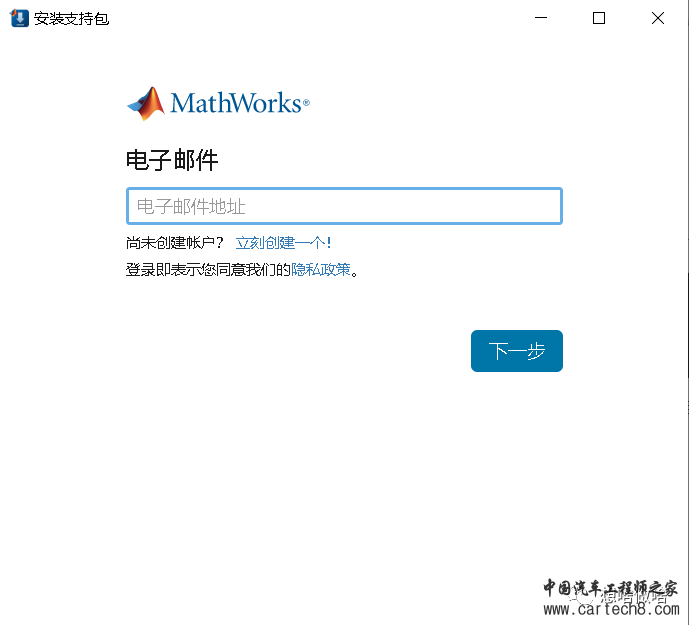Image resolution: width=689 pixels, height=625 pixels.
Task: Open the 隐私政策 privacy policy link
Action: (321, 269)
